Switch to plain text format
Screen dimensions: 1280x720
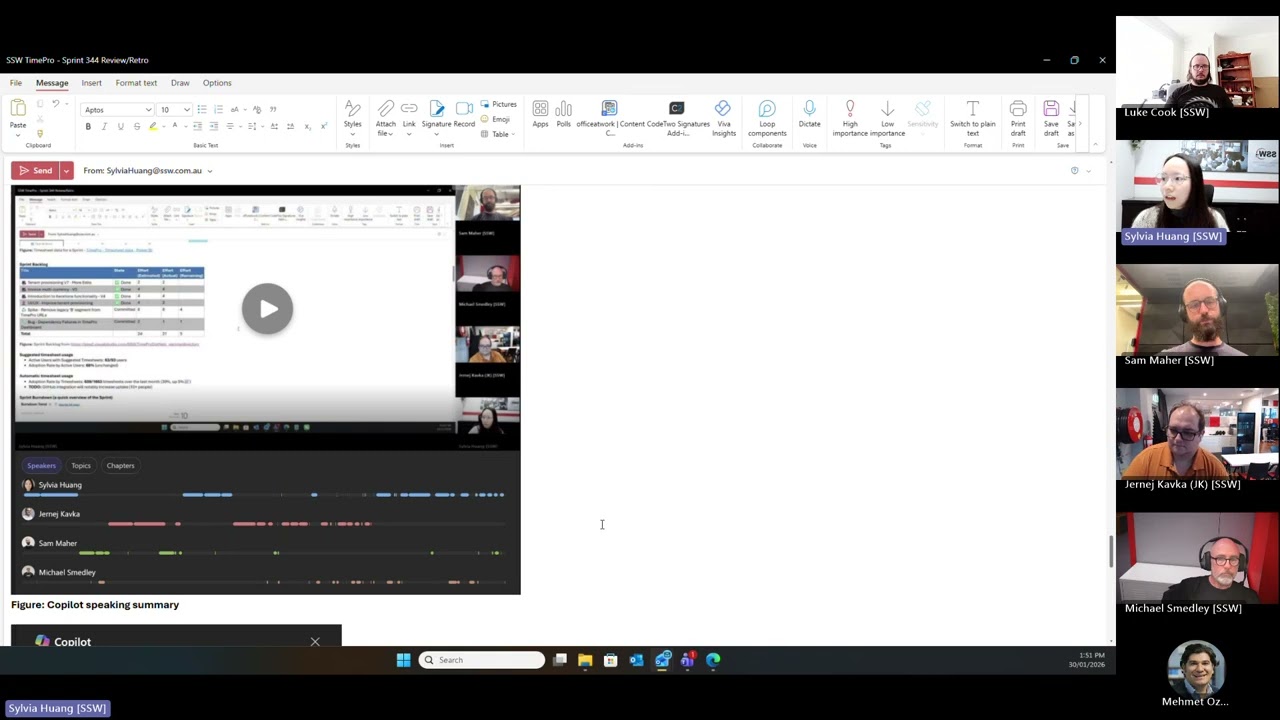972,118
